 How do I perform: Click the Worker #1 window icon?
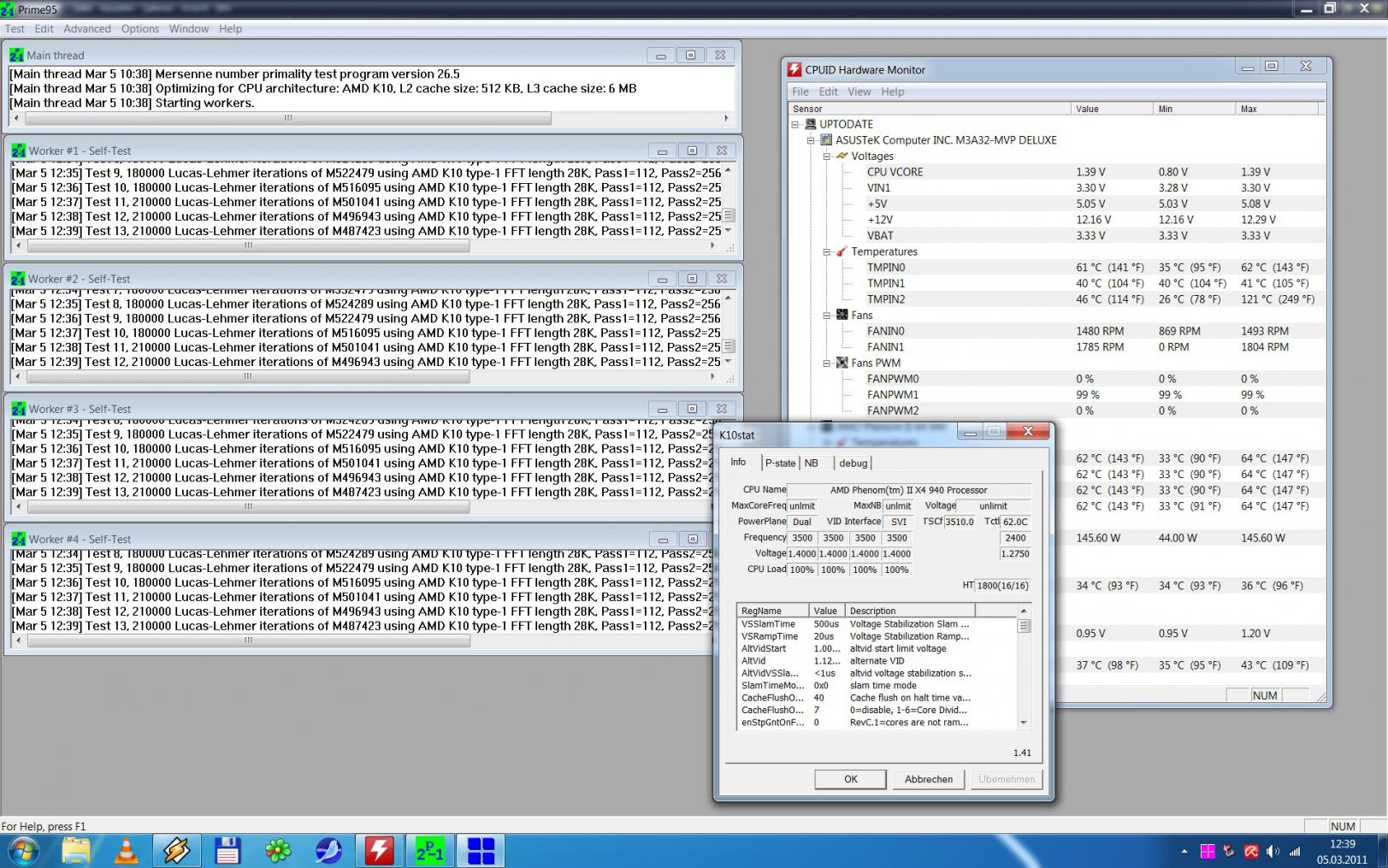[x=18, y=151]
